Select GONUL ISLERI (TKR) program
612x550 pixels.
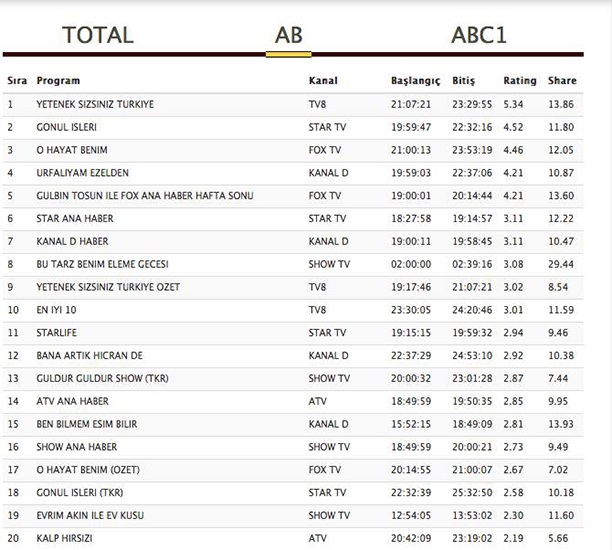pyautogui.click(x=80, y=493)
